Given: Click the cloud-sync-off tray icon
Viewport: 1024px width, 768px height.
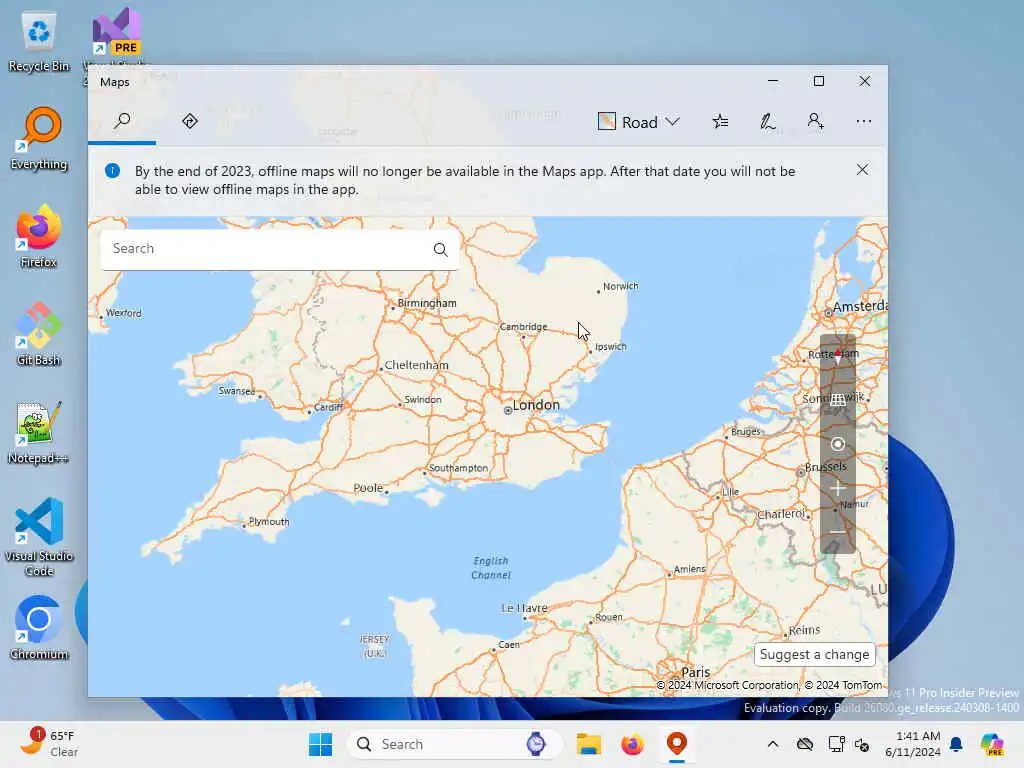Looking at the screenshot, I should [x=805, y=744].
